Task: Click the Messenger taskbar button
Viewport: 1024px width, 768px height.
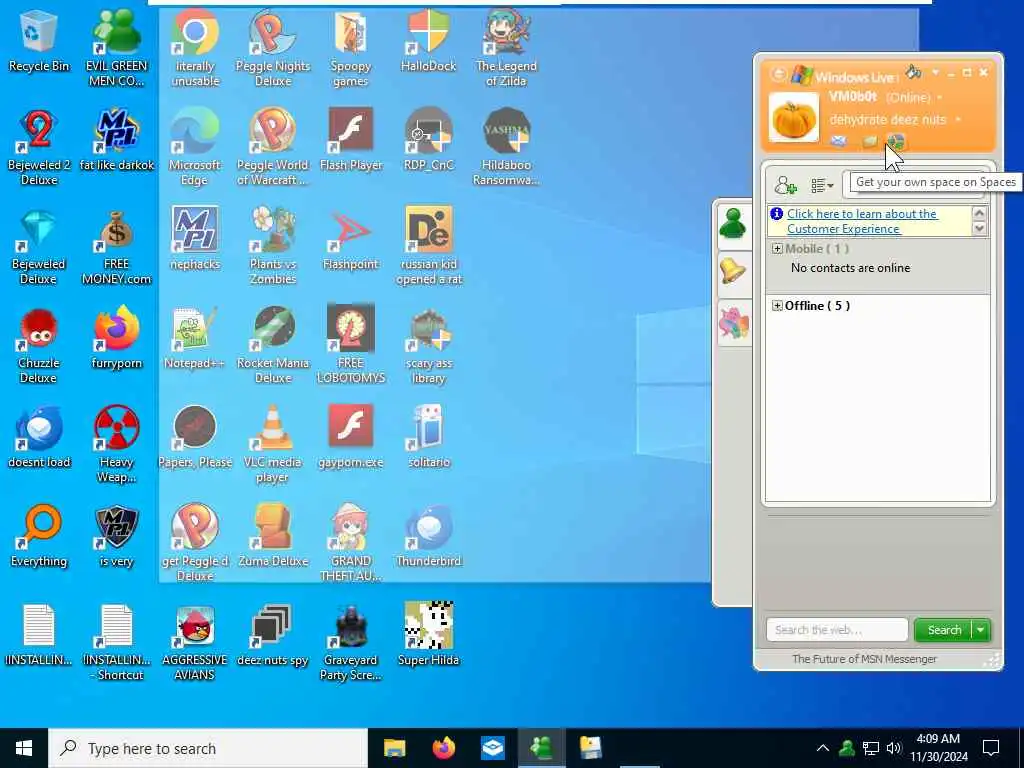Action: [541, 748]
